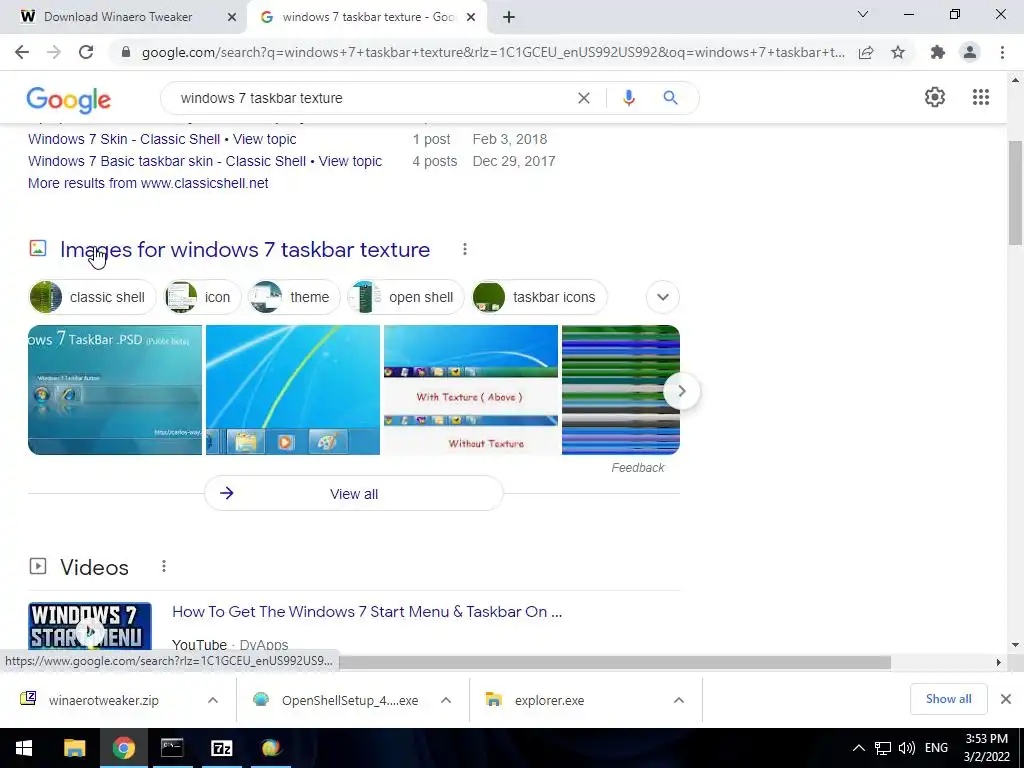Screen dimensions: 1024x768
Task: Expand options for winaerotweaker.zip download
Action: 213,700
